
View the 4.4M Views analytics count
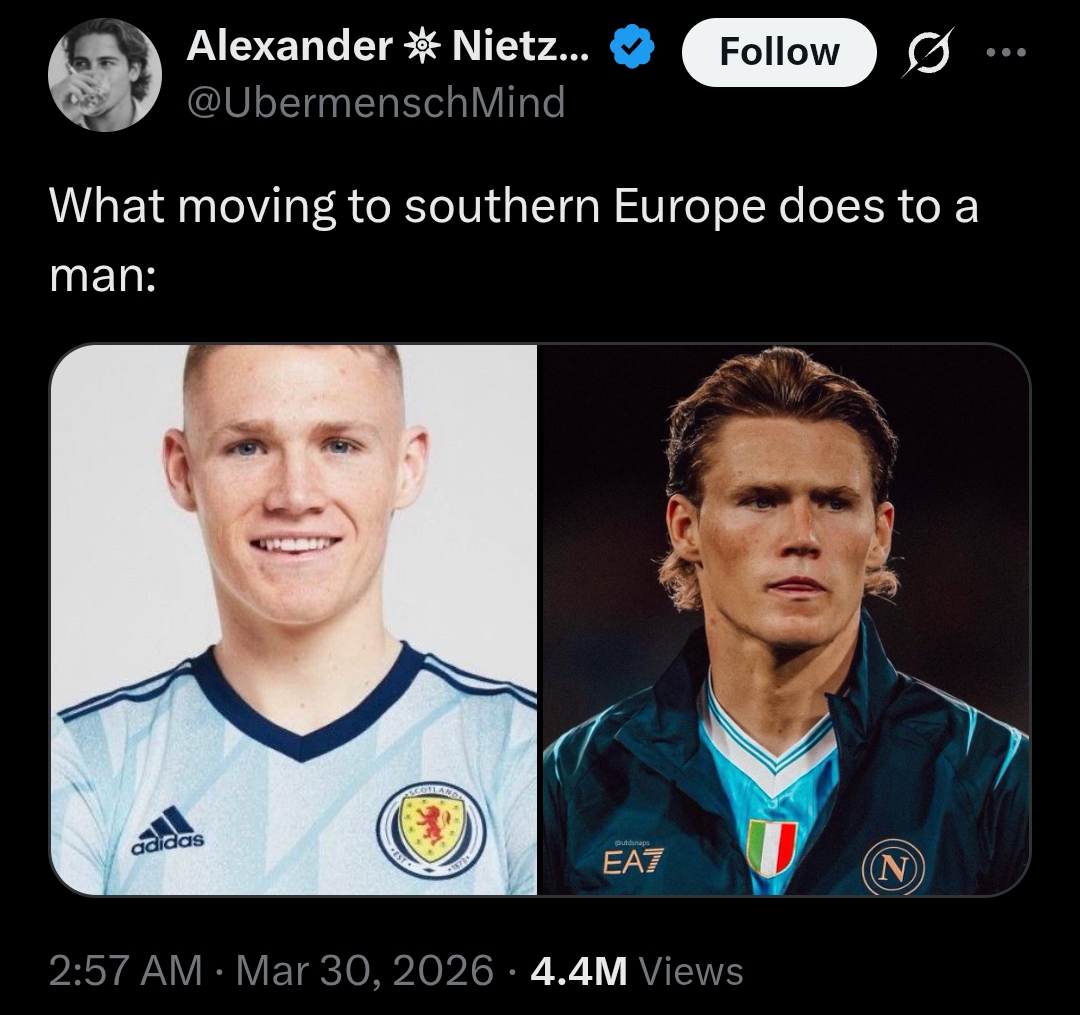pyautogui.click(x=637, y=970)
